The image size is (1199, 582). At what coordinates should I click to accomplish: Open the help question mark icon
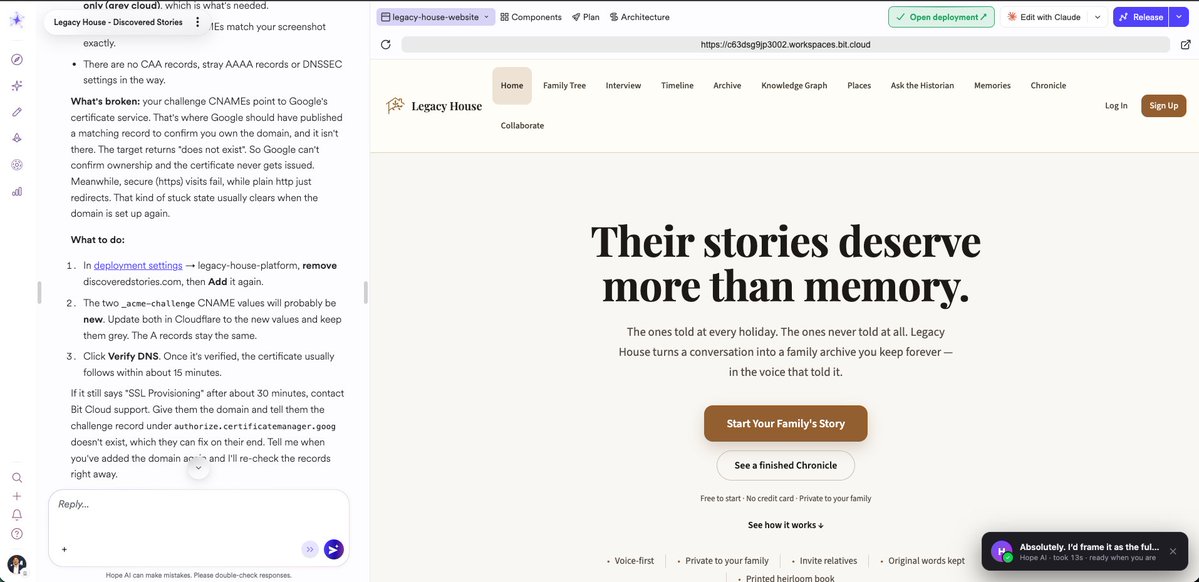click(x=17, y=534)
